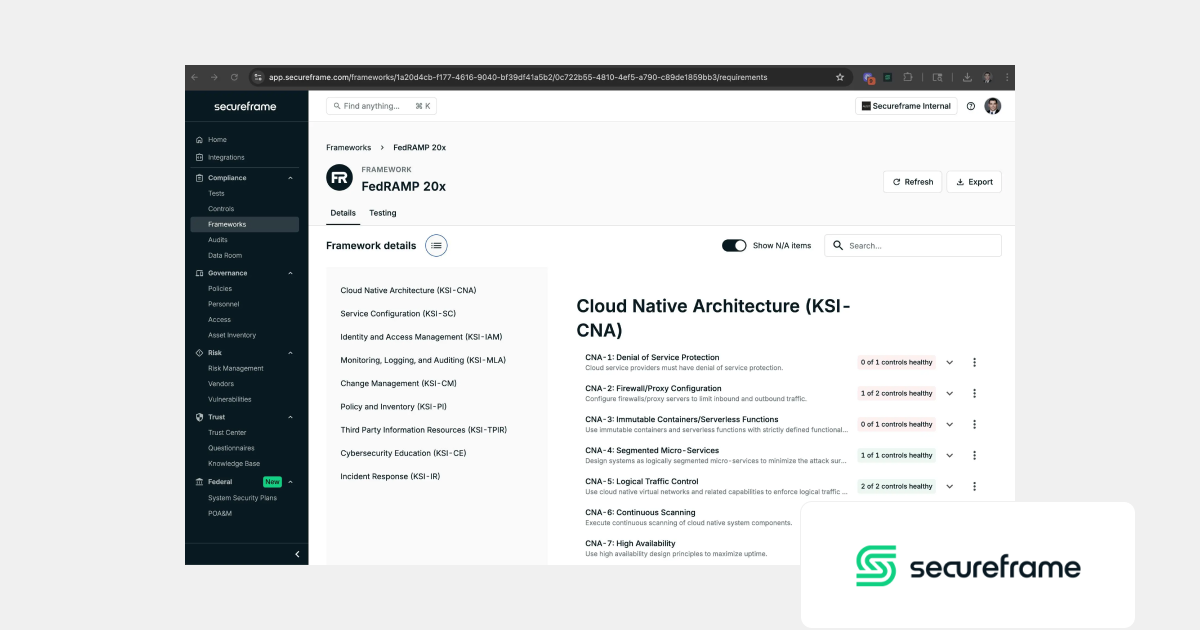1200x630 pixels.
Task: Open more options for CNA-5 row
Action: point(975,487)
